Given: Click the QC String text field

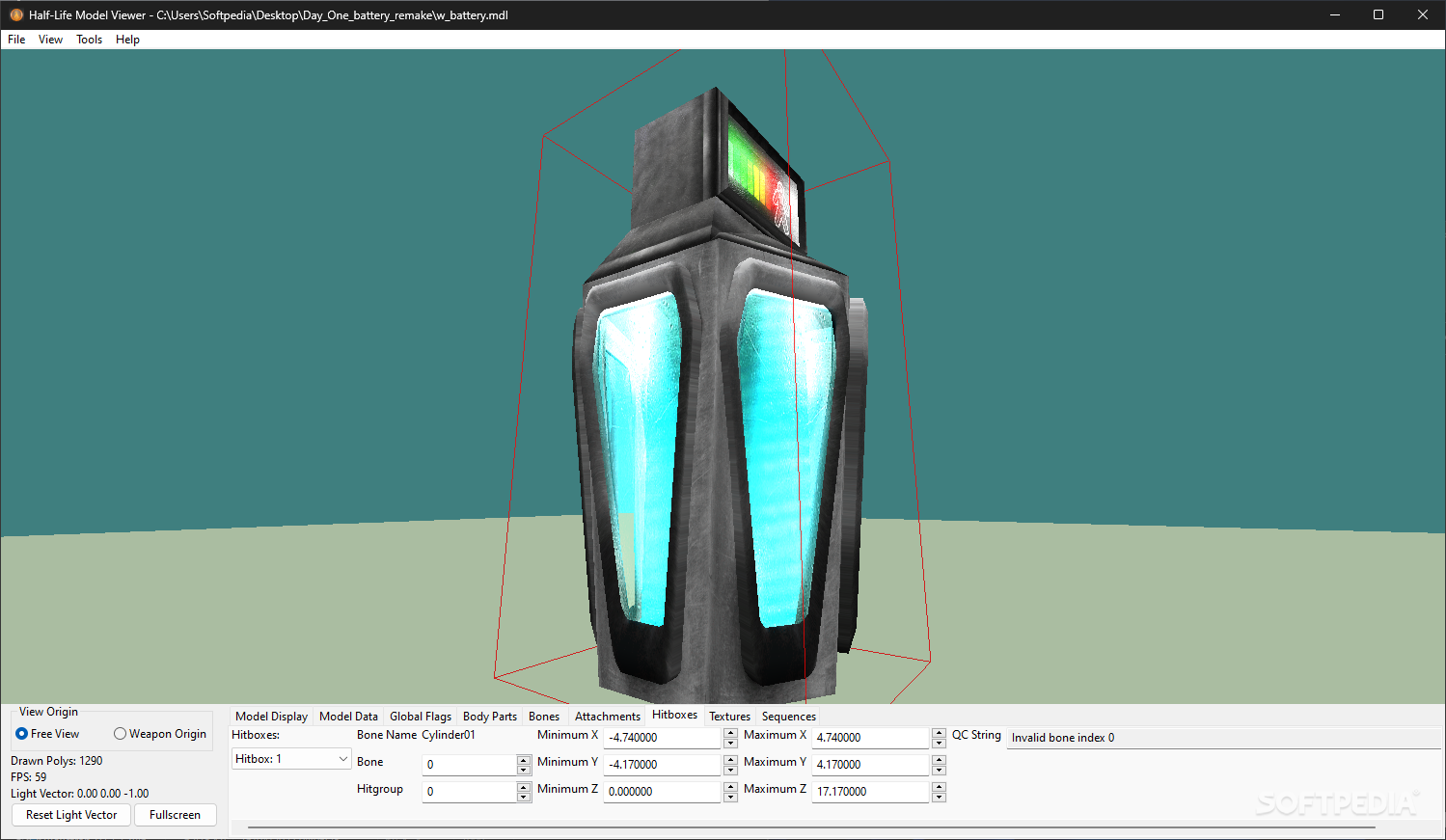Looking at the screenshot, I should (x=1223, y=738).
